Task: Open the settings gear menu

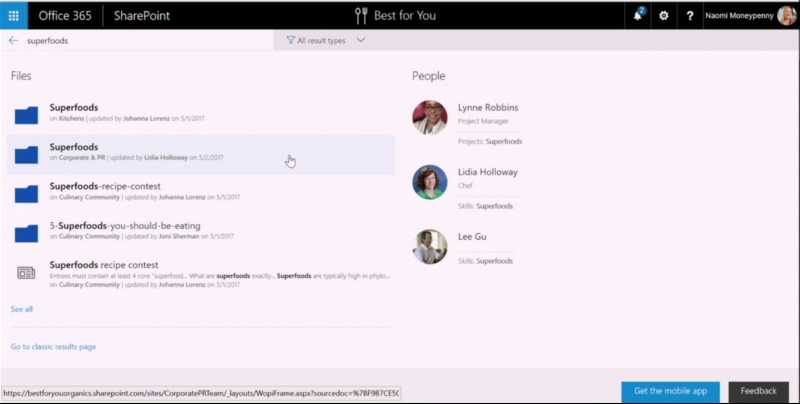Action: (663, 15)
